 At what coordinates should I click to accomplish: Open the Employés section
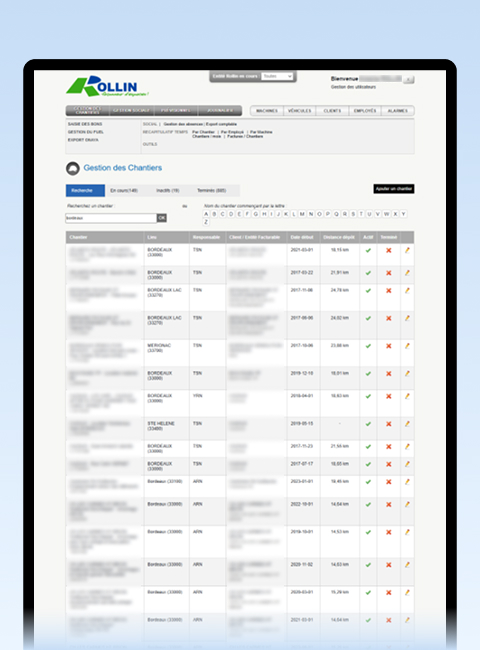[x=365, y=111]
